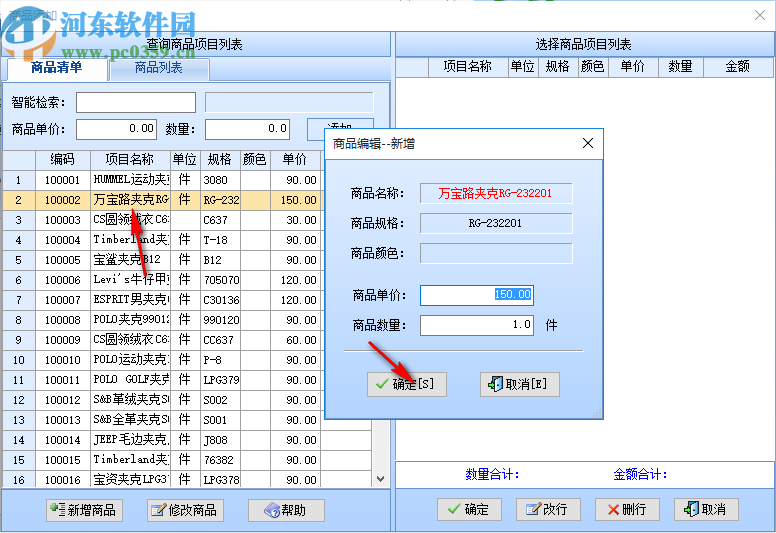Click the 项目名称 column header in the product list
776x533 pixels.
pos(130,159)
